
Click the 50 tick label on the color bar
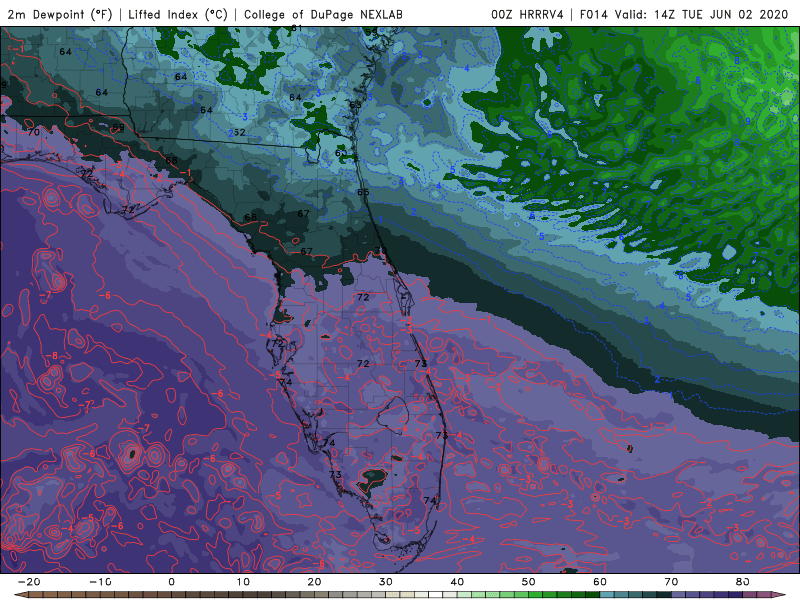[x=529, y=582]
